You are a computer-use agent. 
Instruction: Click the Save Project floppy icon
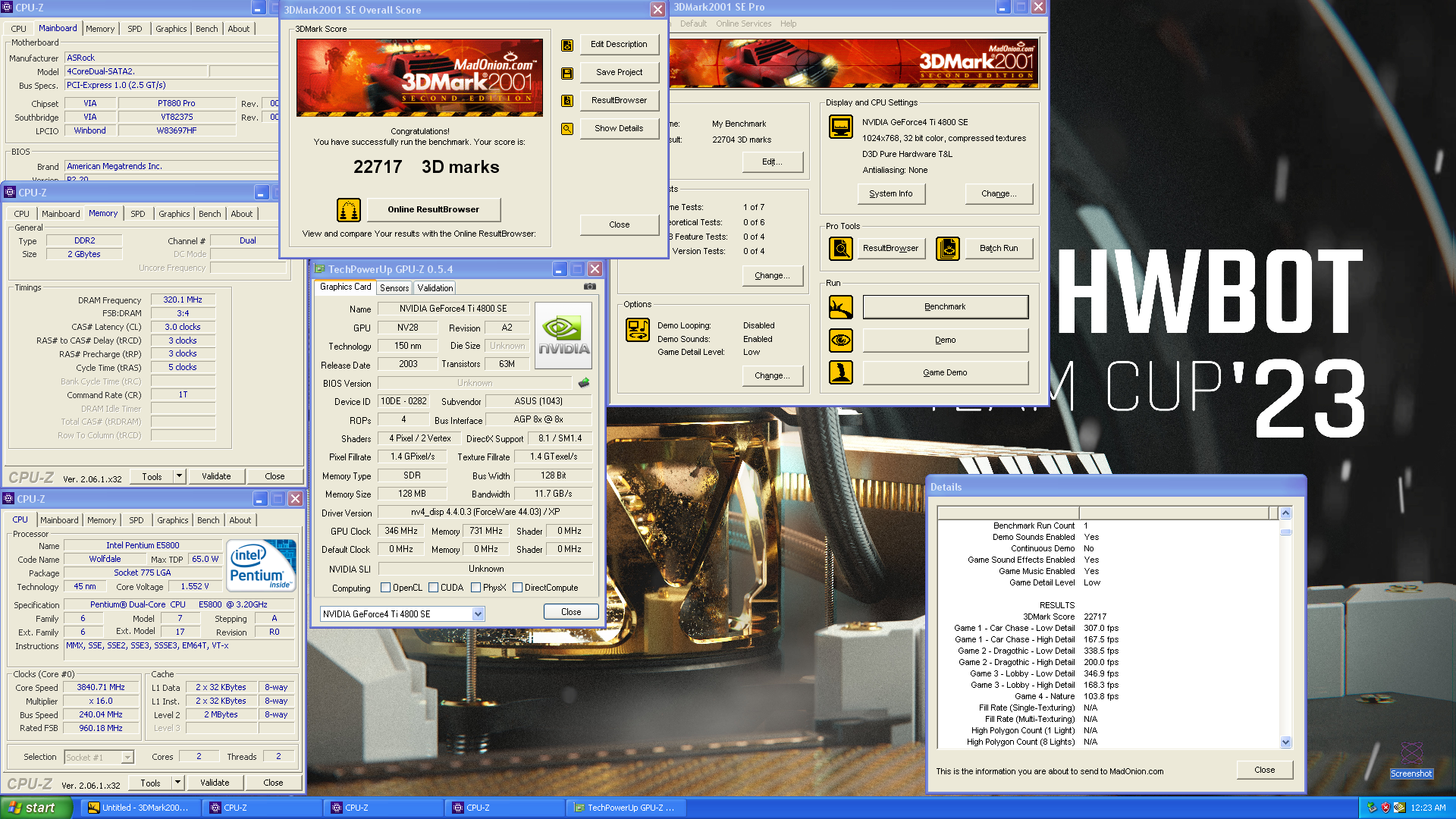(566, 73)
